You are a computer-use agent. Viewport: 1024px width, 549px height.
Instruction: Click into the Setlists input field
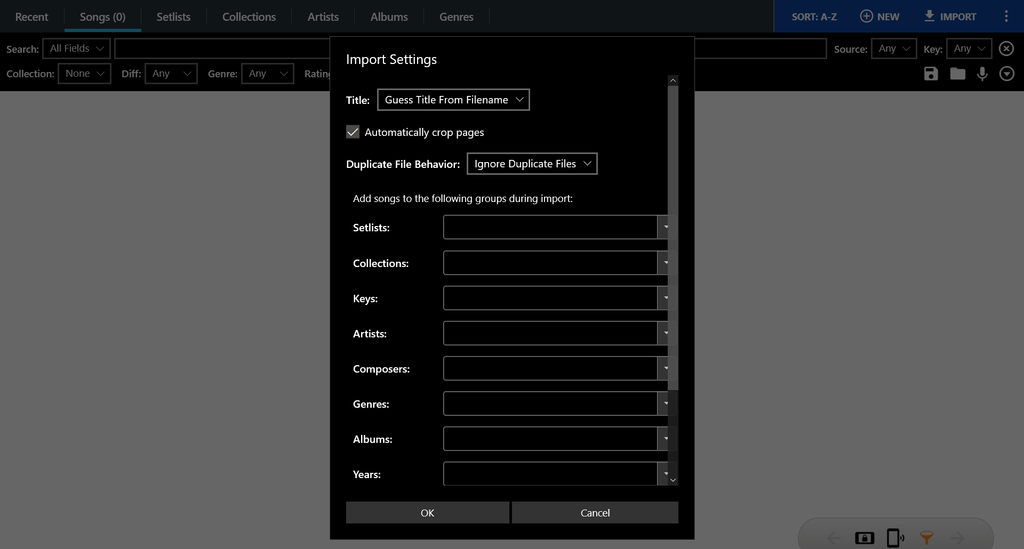pyautogui.click(x=550, y=227)
